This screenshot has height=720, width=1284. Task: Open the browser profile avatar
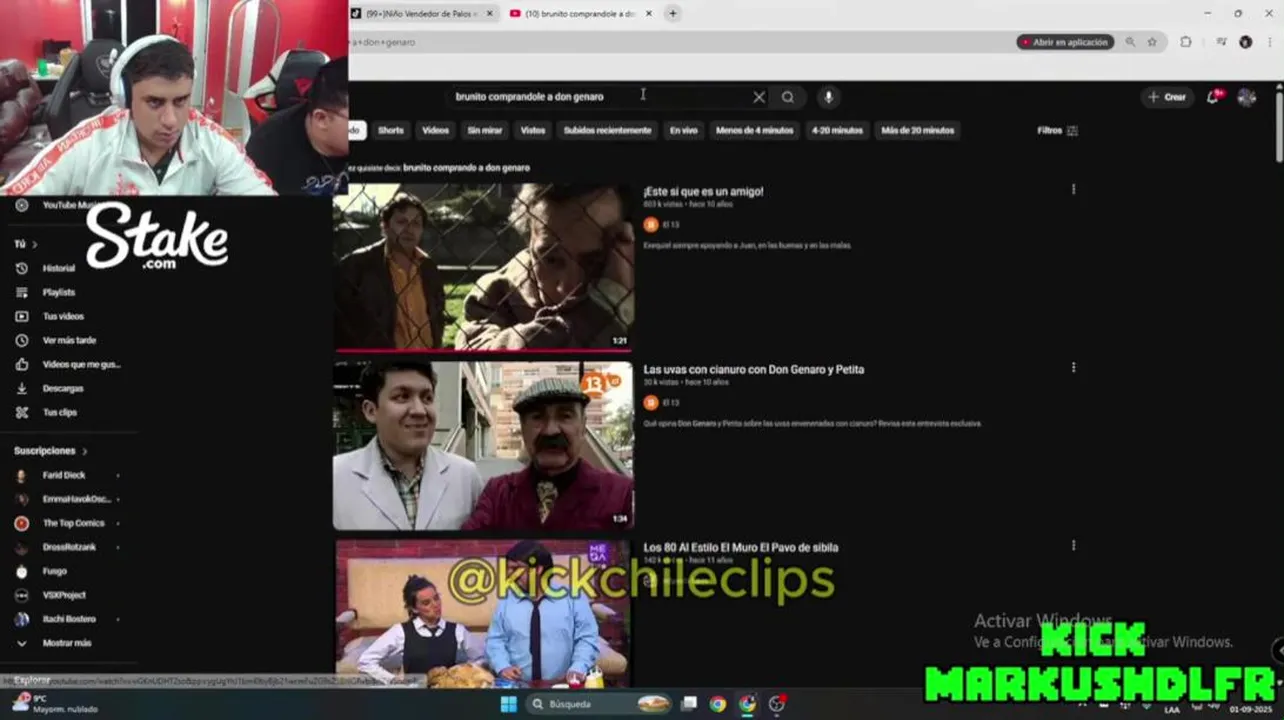click(x=1245, y=42)
